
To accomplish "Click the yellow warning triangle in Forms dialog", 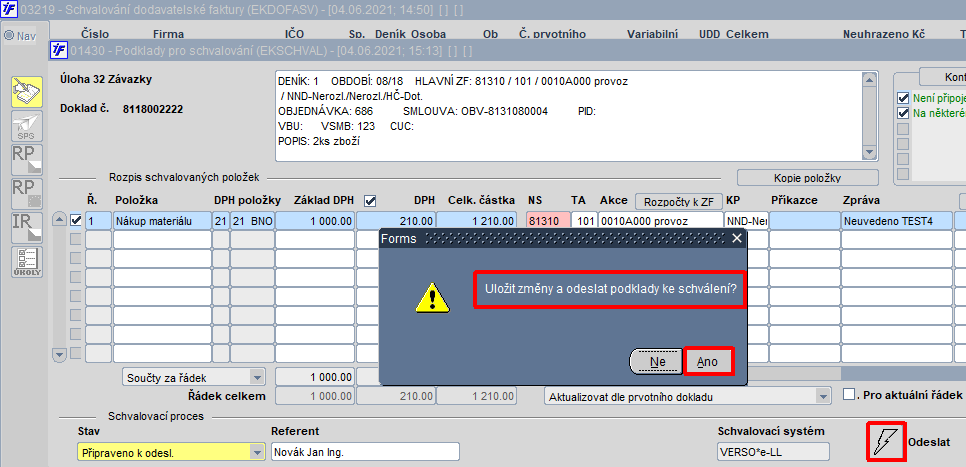I will tap(432, 297).
